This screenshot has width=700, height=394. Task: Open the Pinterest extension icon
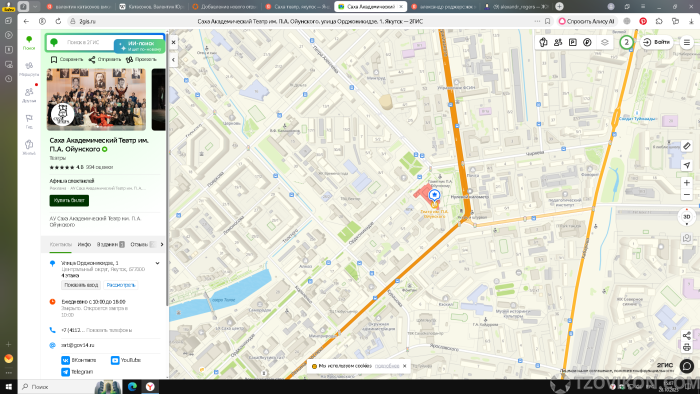pyautogui.click(x=643, y=21)
